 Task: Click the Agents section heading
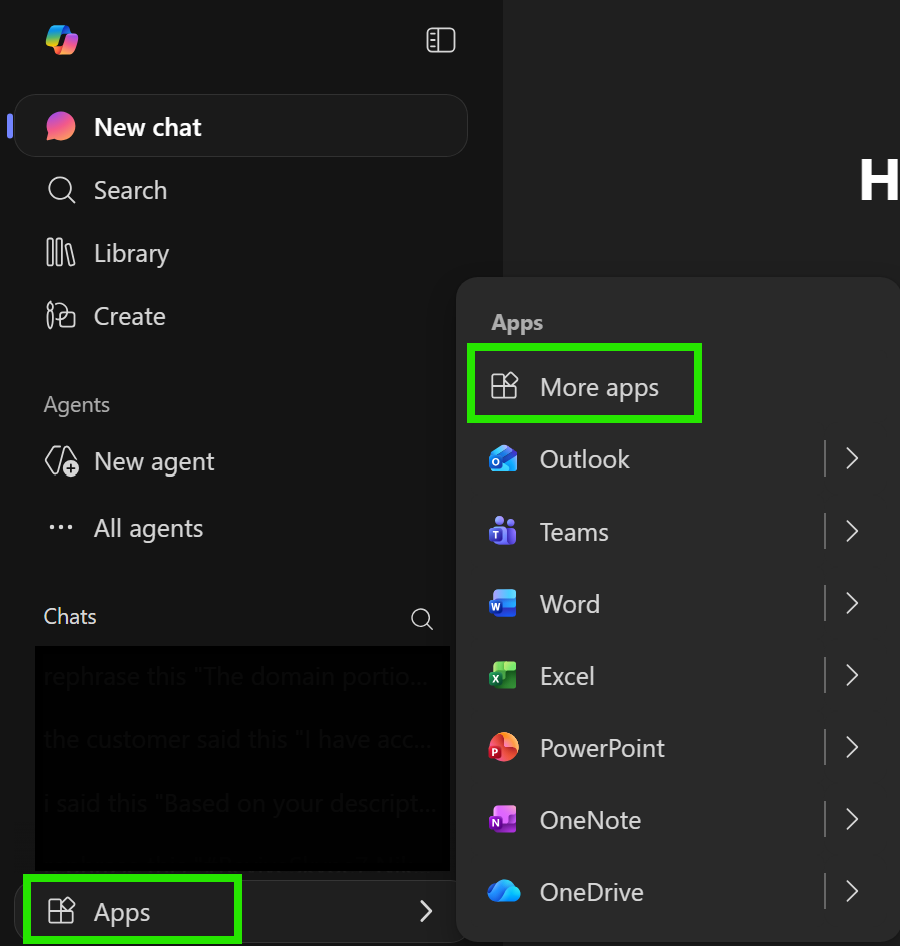point(77,404)
